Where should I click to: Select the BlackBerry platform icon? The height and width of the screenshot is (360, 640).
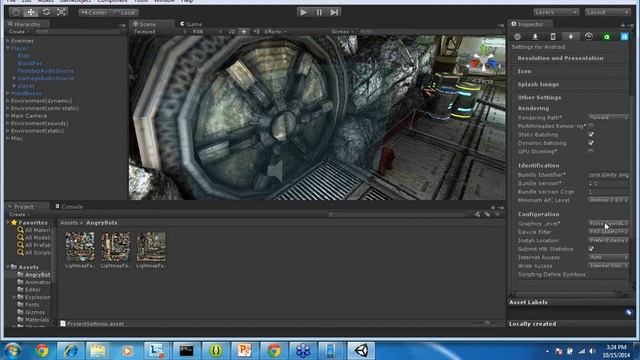click(x=589, y=37)
